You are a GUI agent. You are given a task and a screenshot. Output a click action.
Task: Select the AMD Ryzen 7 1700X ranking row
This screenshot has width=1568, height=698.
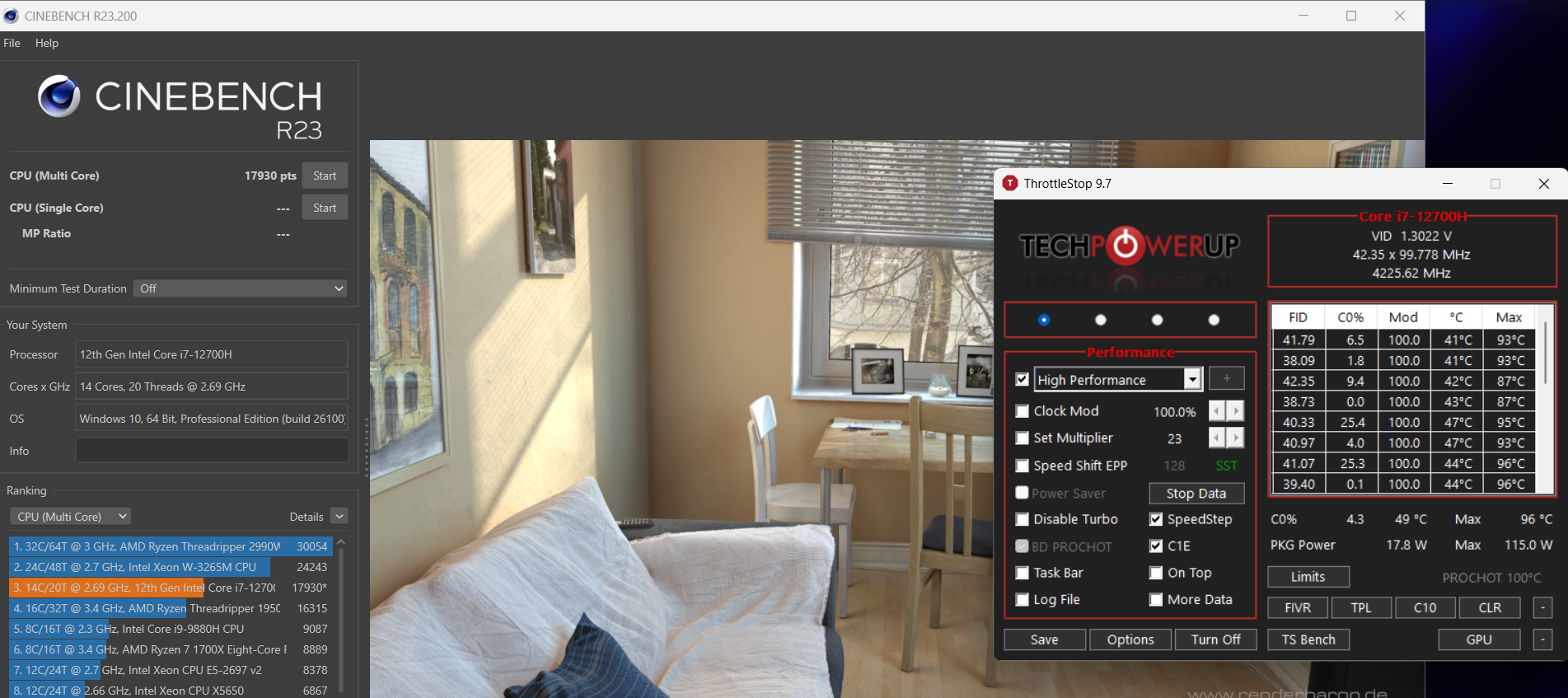[x=171, y=649]
